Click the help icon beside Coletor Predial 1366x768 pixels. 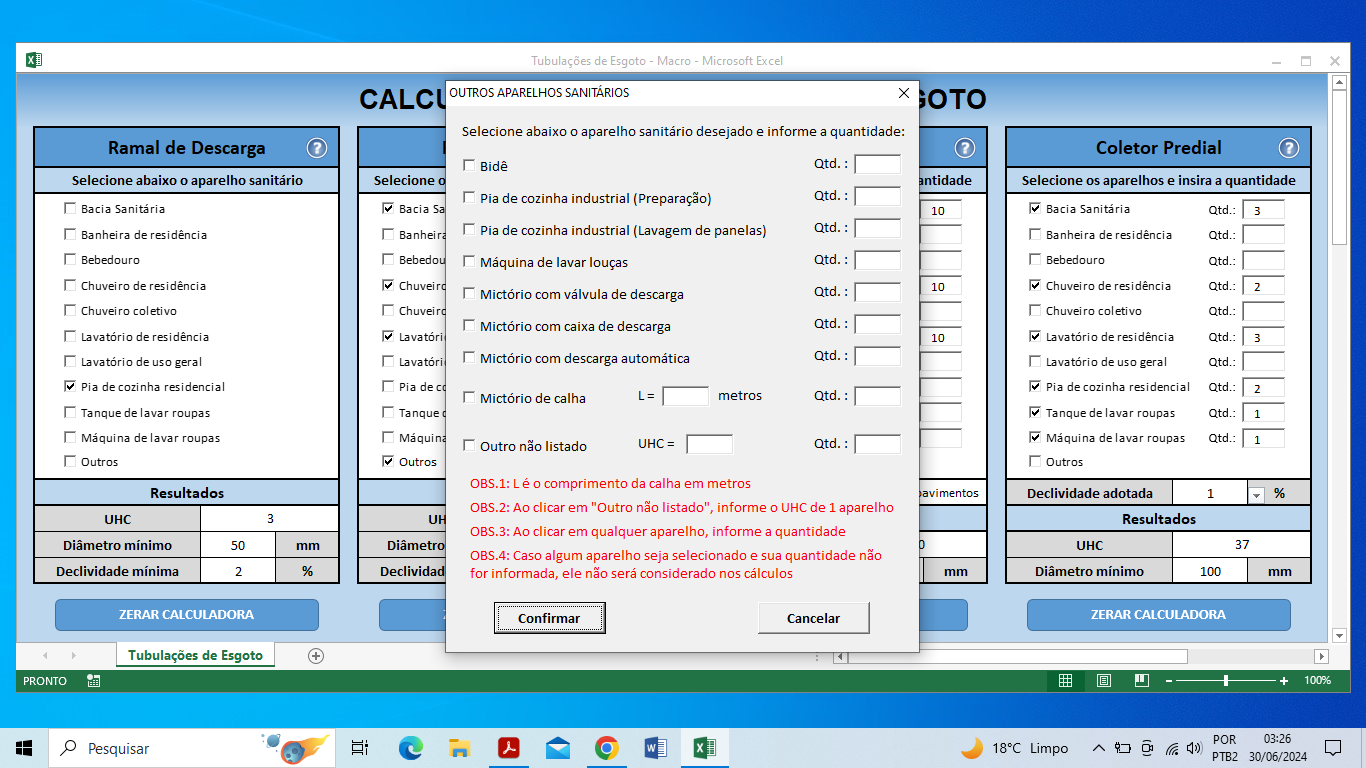(x=1289, y=148)
